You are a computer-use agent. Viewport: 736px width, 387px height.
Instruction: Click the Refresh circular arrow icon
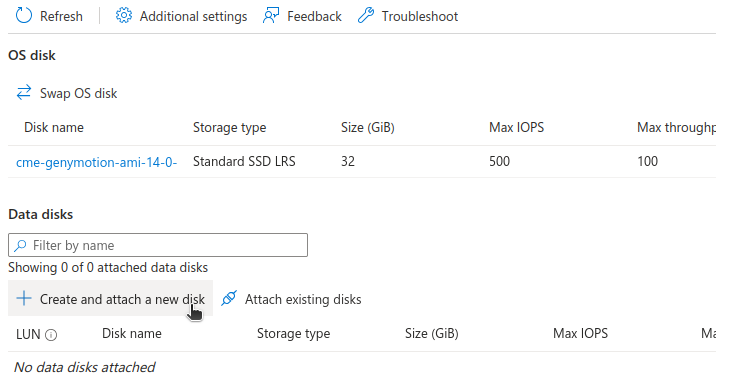point(24,15)
